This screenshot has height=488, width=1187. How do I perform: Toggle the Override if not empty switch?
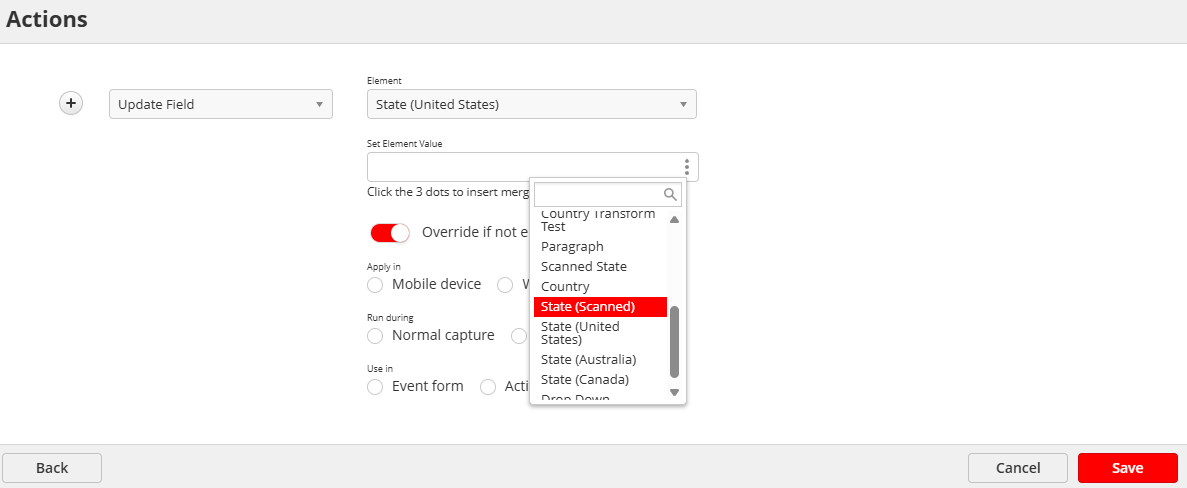(389, 232)
